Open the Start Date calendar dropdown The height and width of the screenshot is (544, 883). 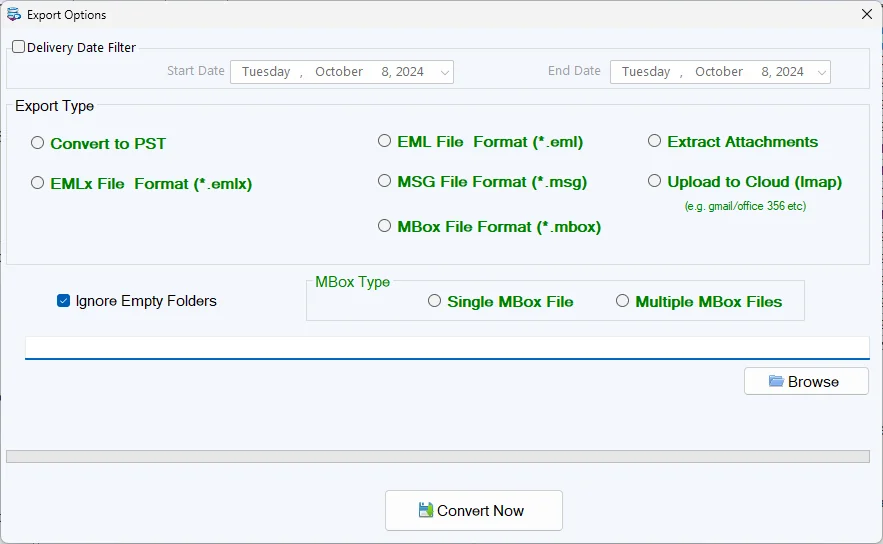click(445, 72)
